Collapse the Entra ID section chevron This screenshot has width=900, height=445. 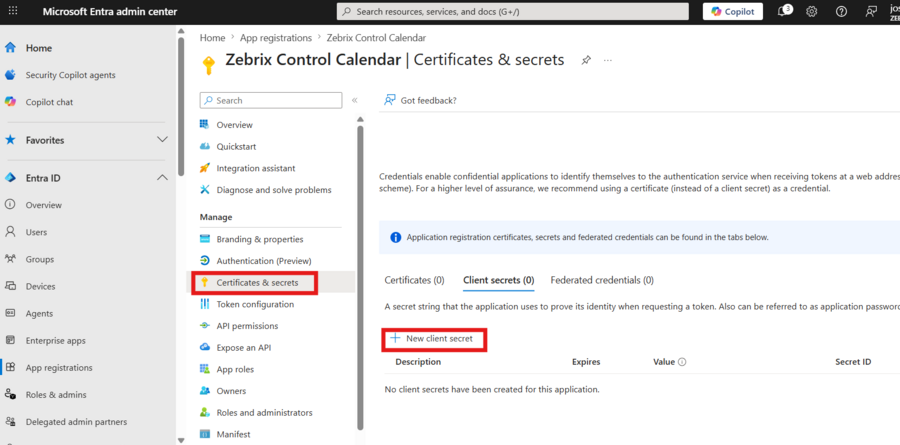click(x=162, y=178)
